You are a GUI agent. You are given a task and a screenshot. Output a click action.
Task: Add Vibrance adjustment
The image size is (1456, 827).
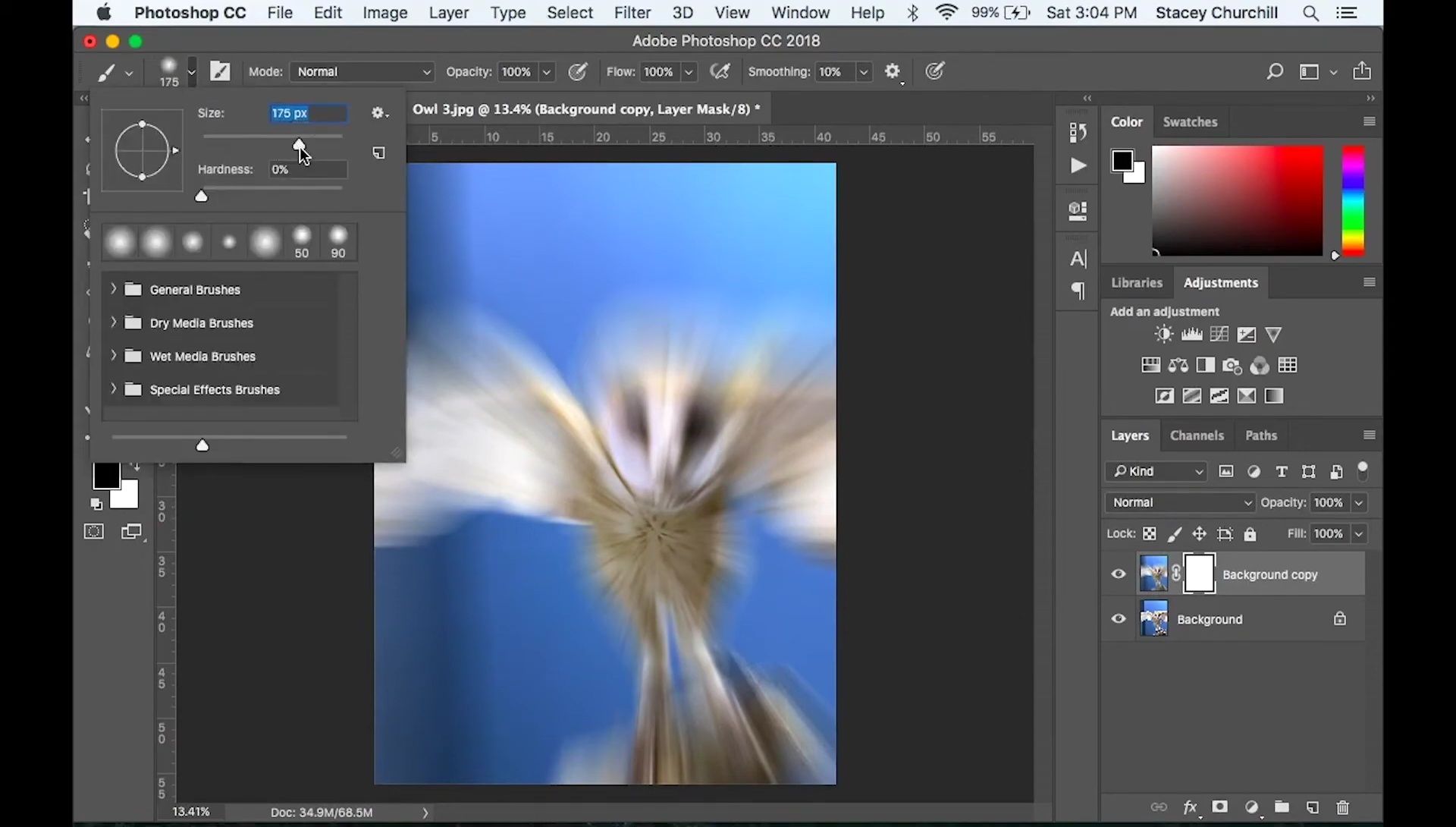click(1274, 335)
